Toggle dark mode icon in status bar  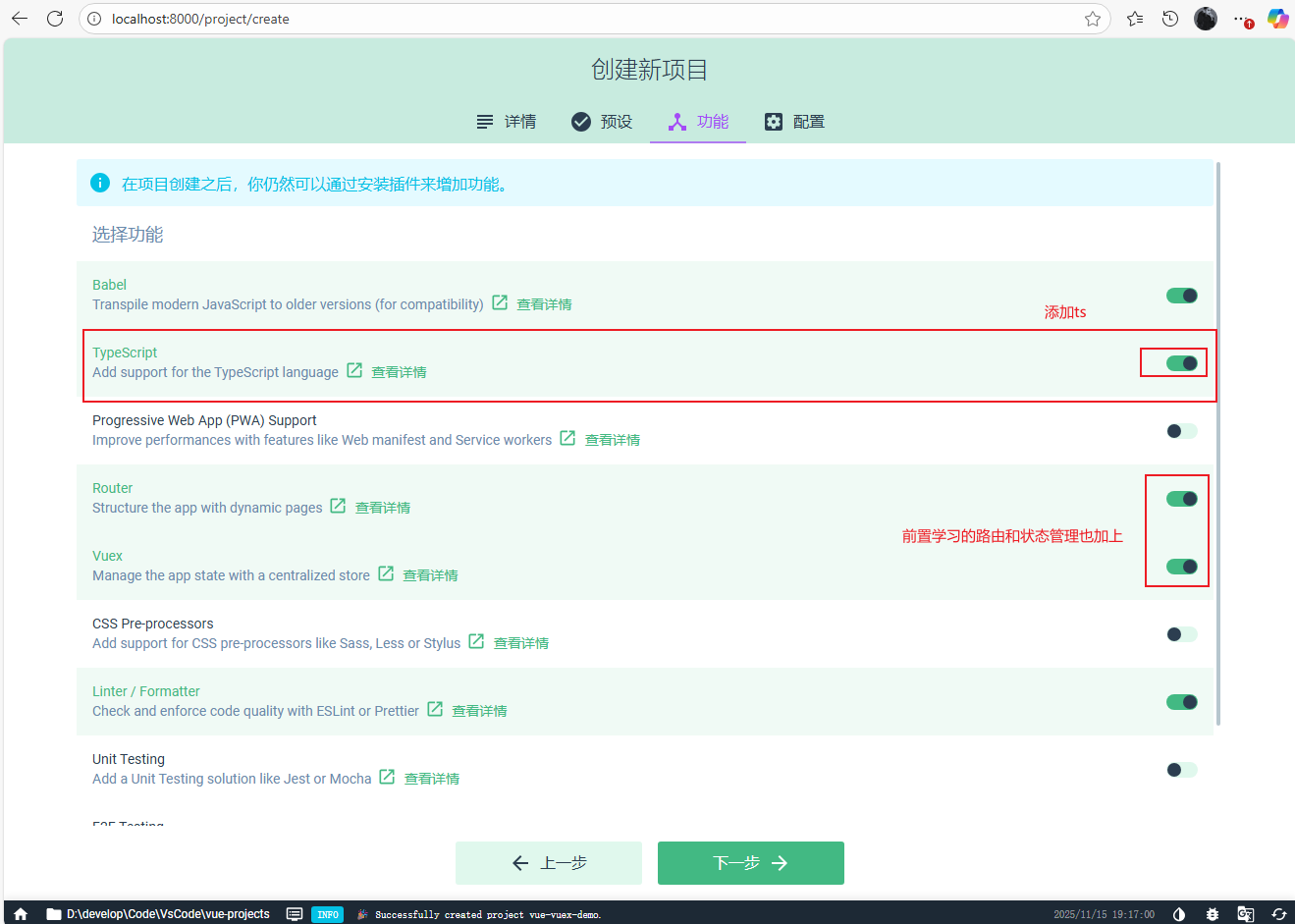[1179, 914]
